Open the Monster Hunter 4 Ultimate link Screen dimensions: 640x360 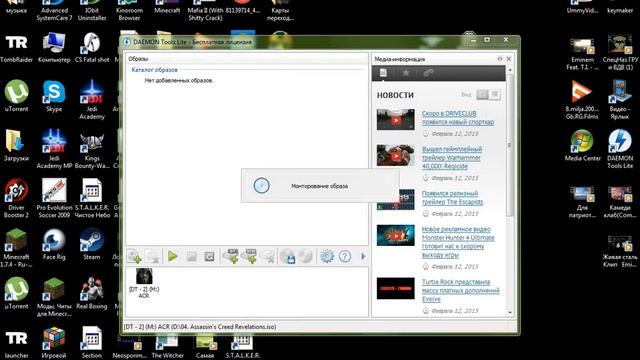coord(458,242)
